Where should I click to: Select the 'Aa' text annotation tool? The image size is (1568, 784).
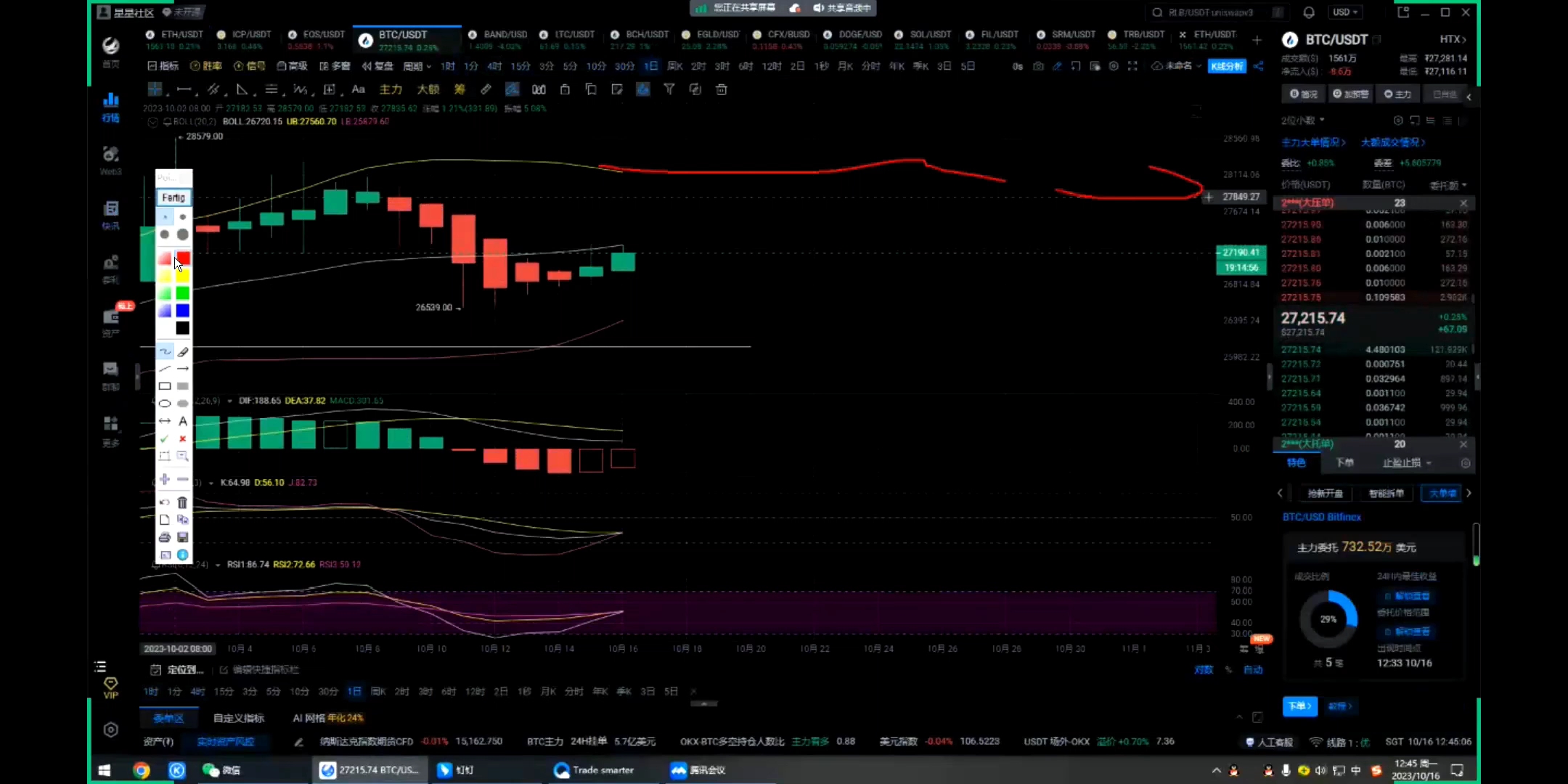pyautogui.click(x=358, y=89)
